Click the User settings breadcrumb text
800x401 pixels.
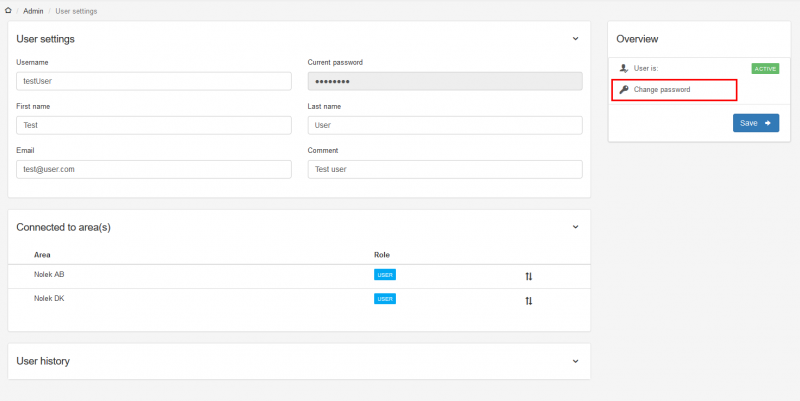76,11
